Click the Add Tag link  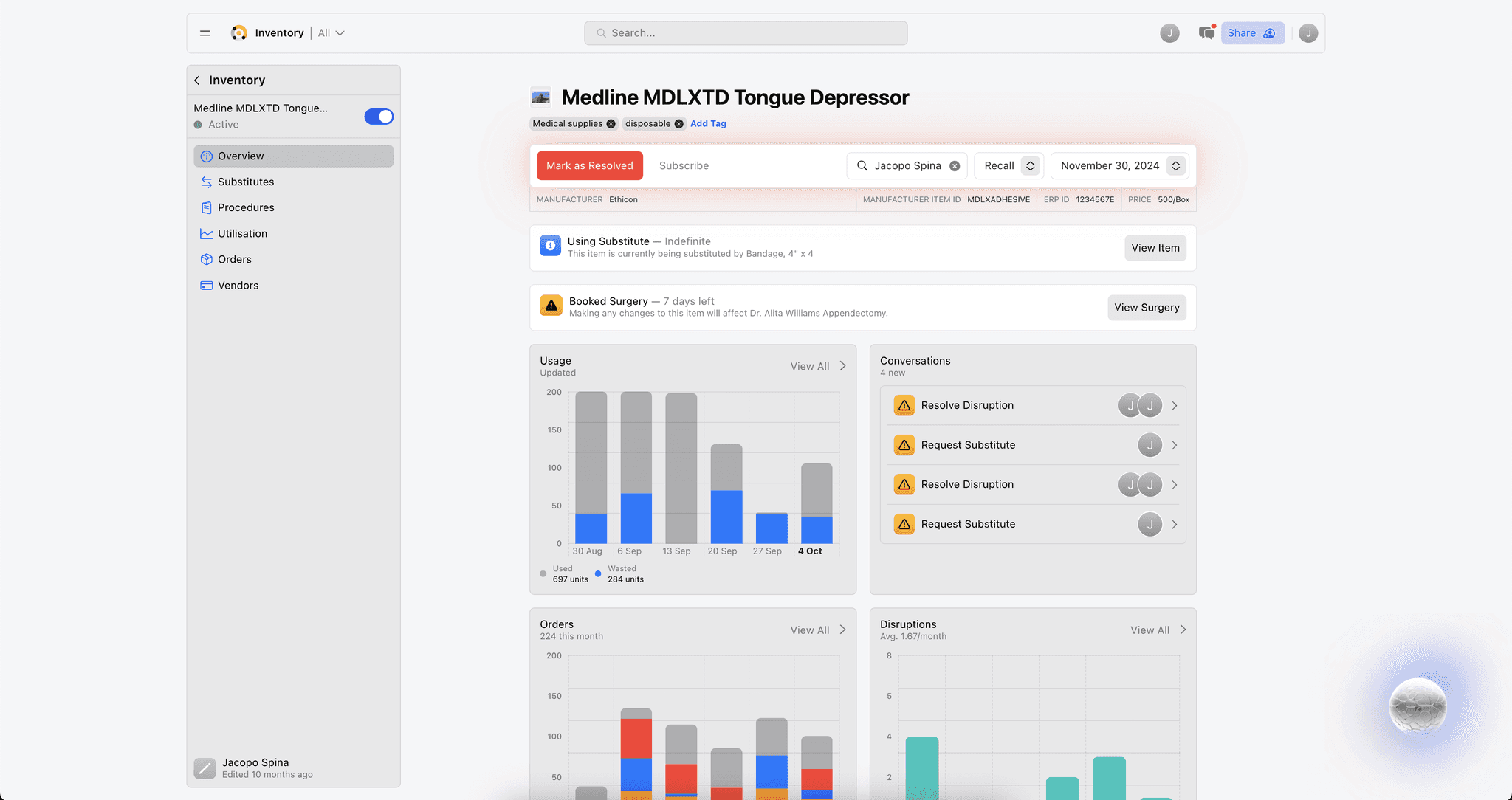pyautogui.click(x=708, y=124)
